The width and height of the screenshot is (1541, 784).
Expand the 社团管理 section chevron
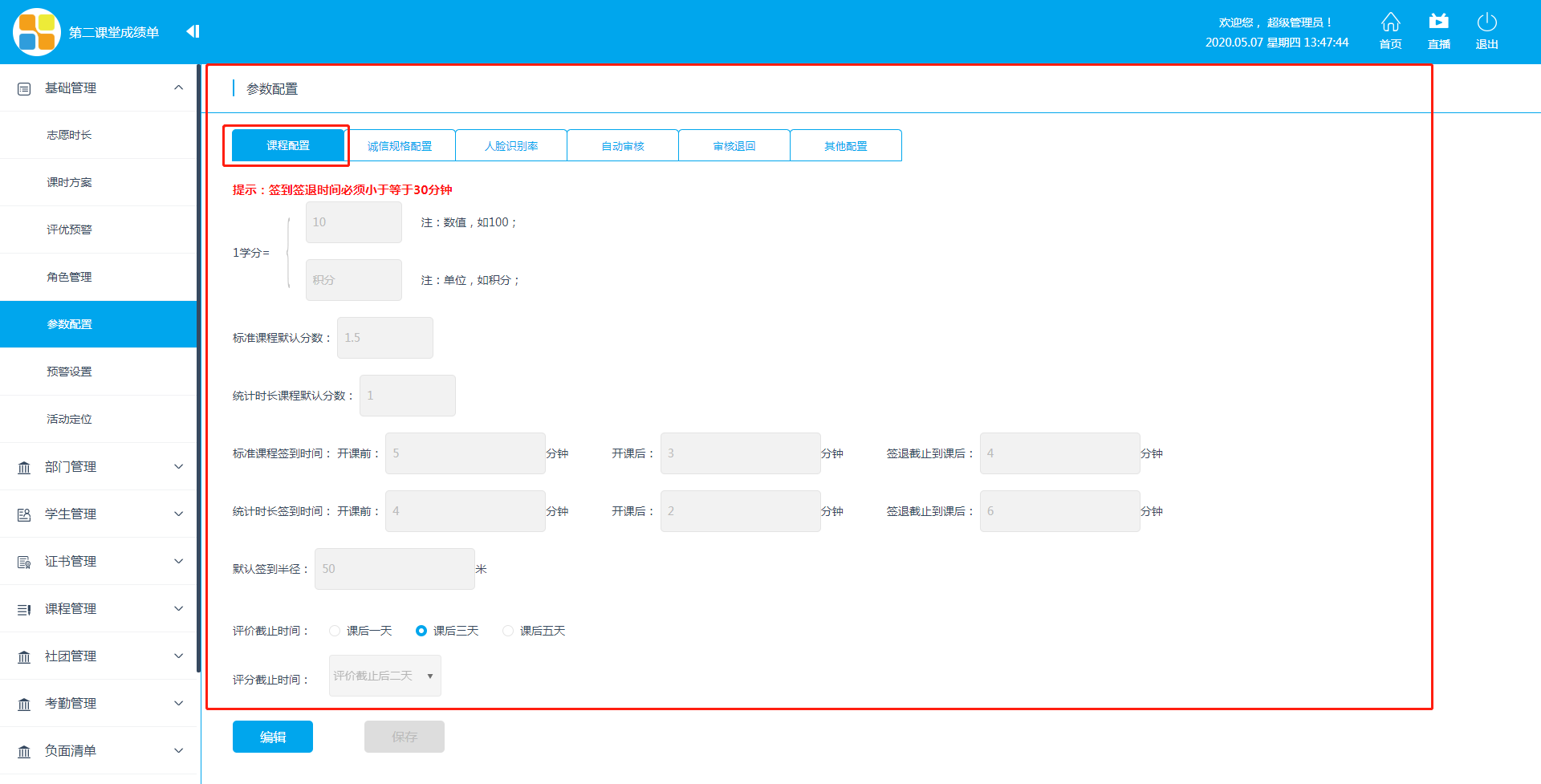178,656
